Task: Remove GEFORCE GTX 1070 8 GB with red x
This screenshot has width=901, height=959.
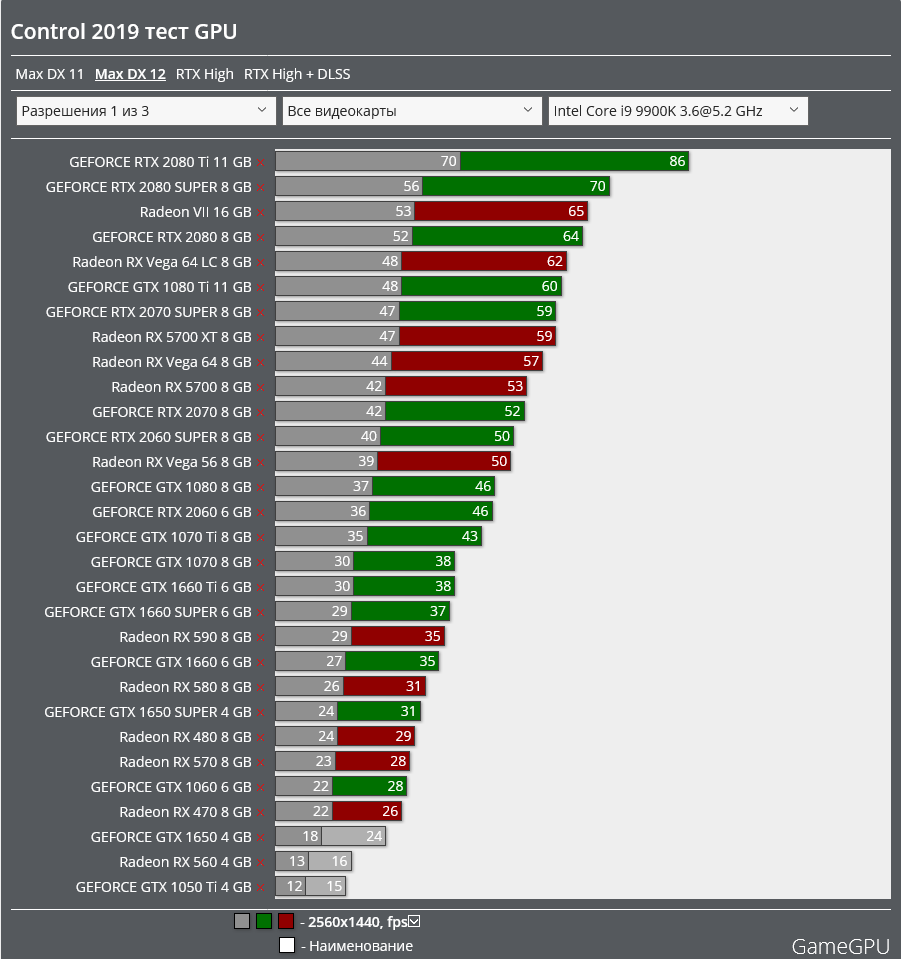Action: [x=261, y=563]
